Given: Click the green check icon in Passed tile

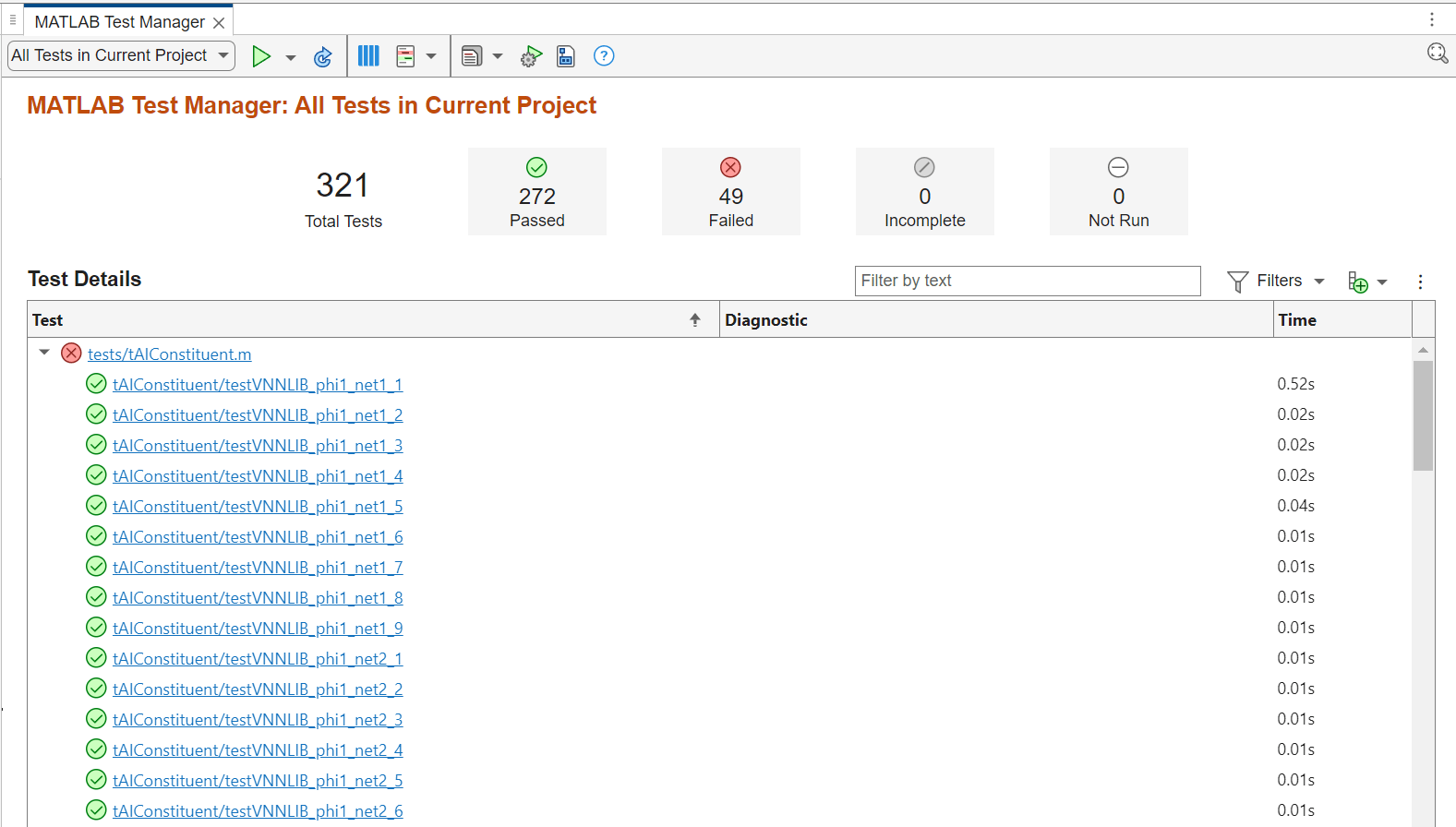Looking at the screenshot, I should [536, 167].
